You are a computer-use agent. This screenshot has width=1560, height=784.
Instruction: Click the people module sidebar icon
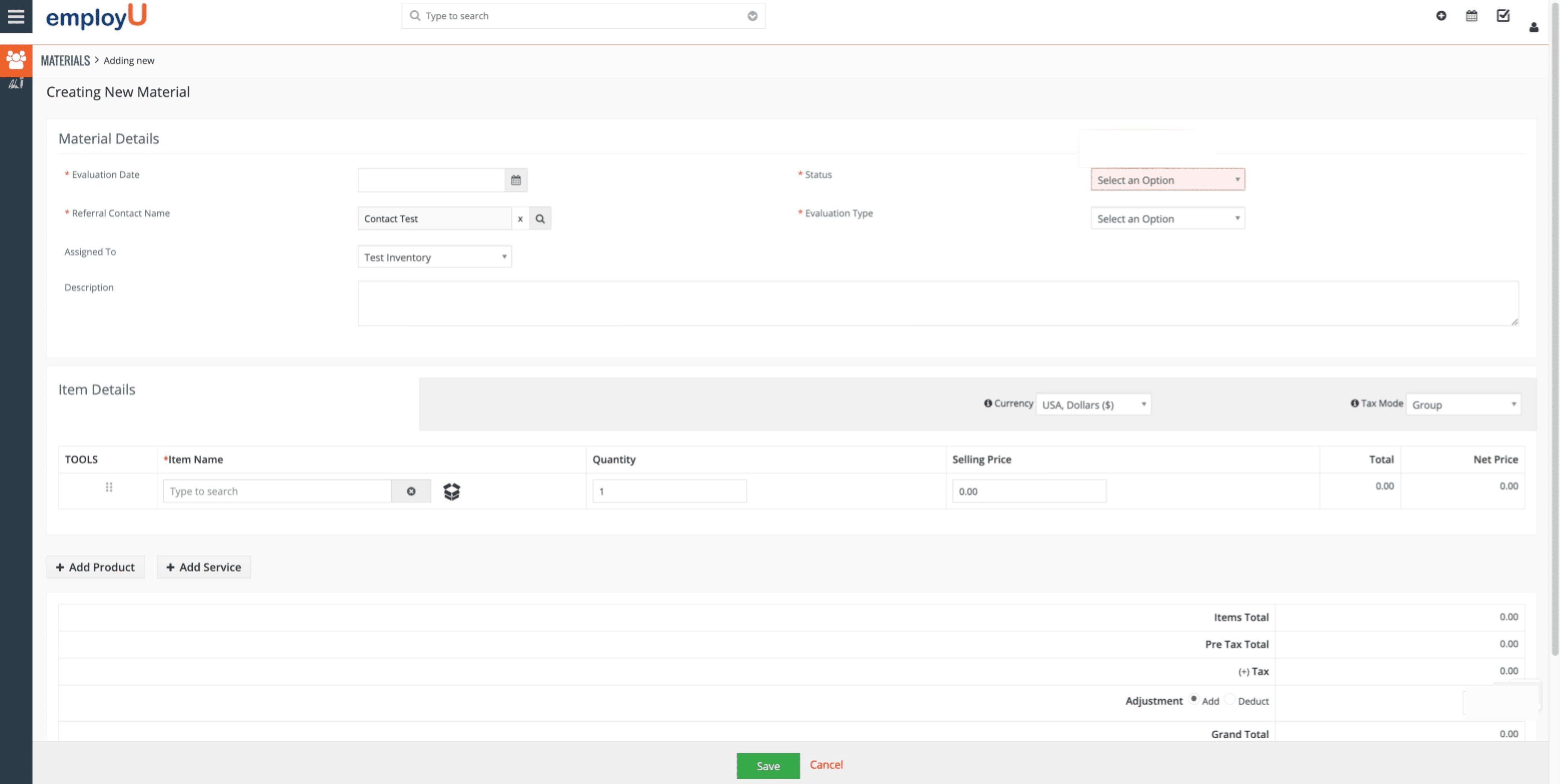[x=16, y=60]
